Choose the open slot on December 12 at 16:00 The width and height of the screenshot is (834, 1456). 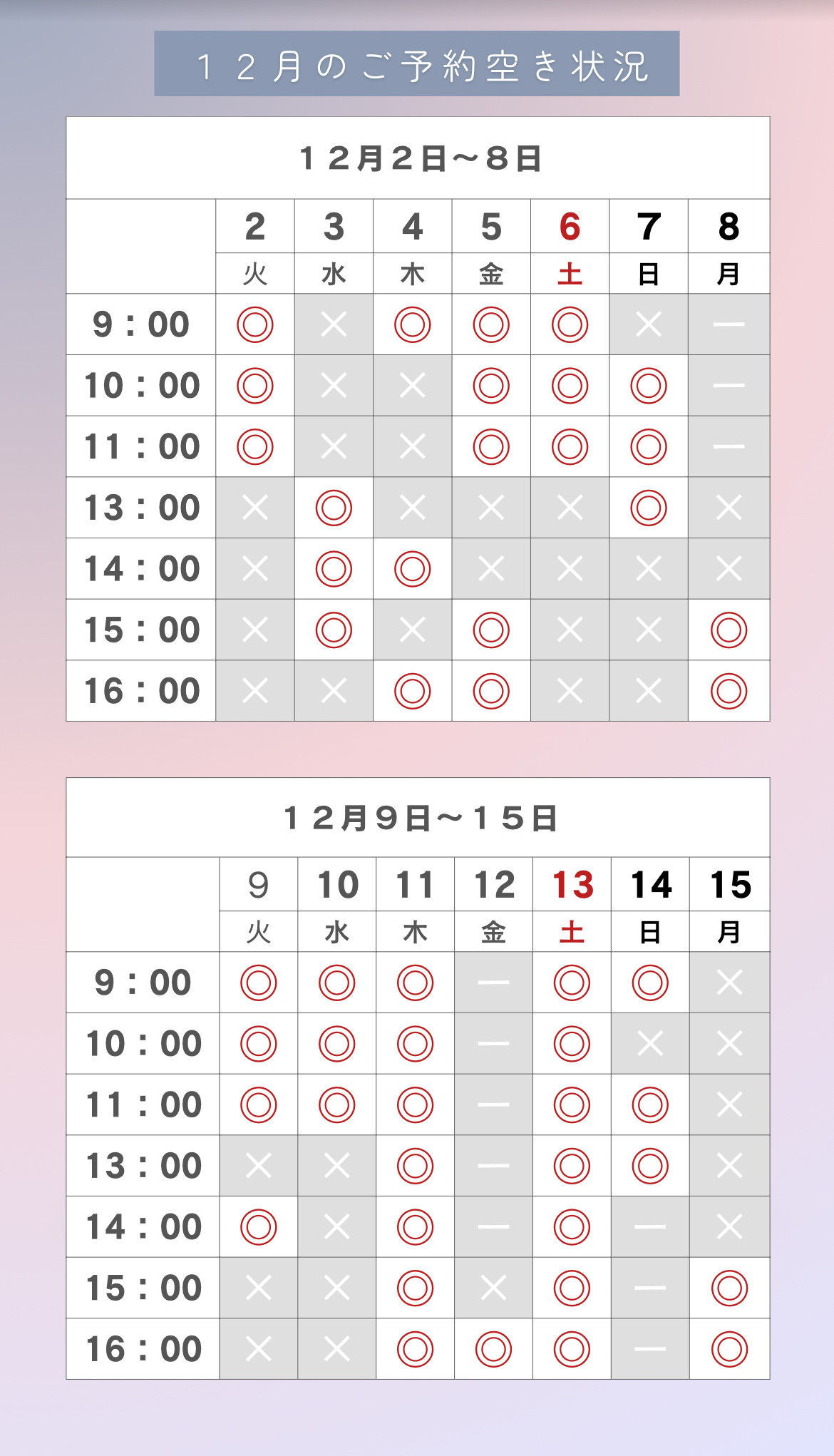(x=493, y=1349)
